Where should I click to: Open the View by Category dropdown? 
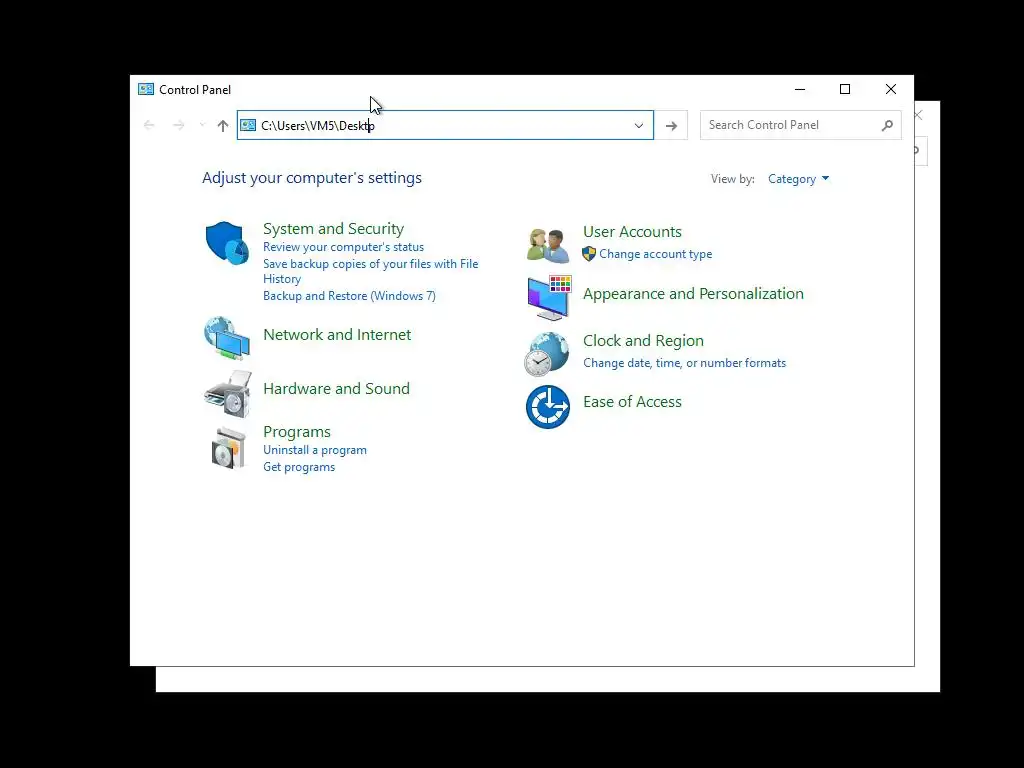pyautogui.click(x=798, y=179)
